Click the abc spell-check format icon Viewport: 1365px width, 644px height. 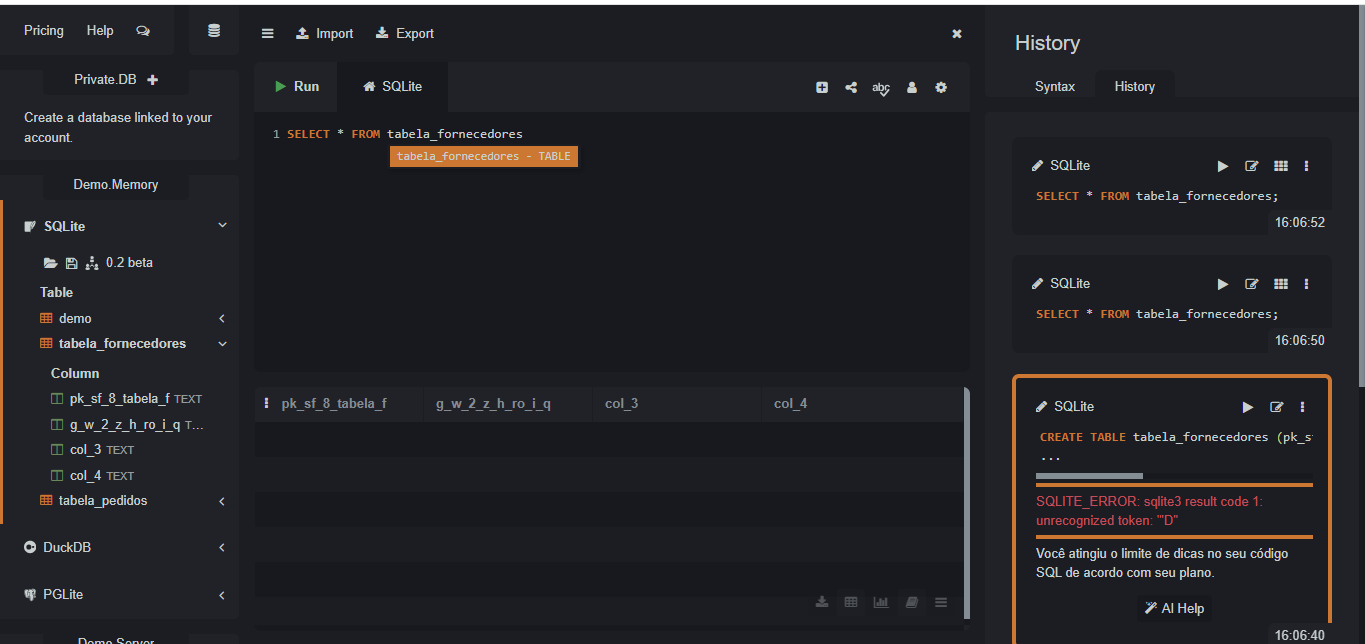click(x=881, y=88)
